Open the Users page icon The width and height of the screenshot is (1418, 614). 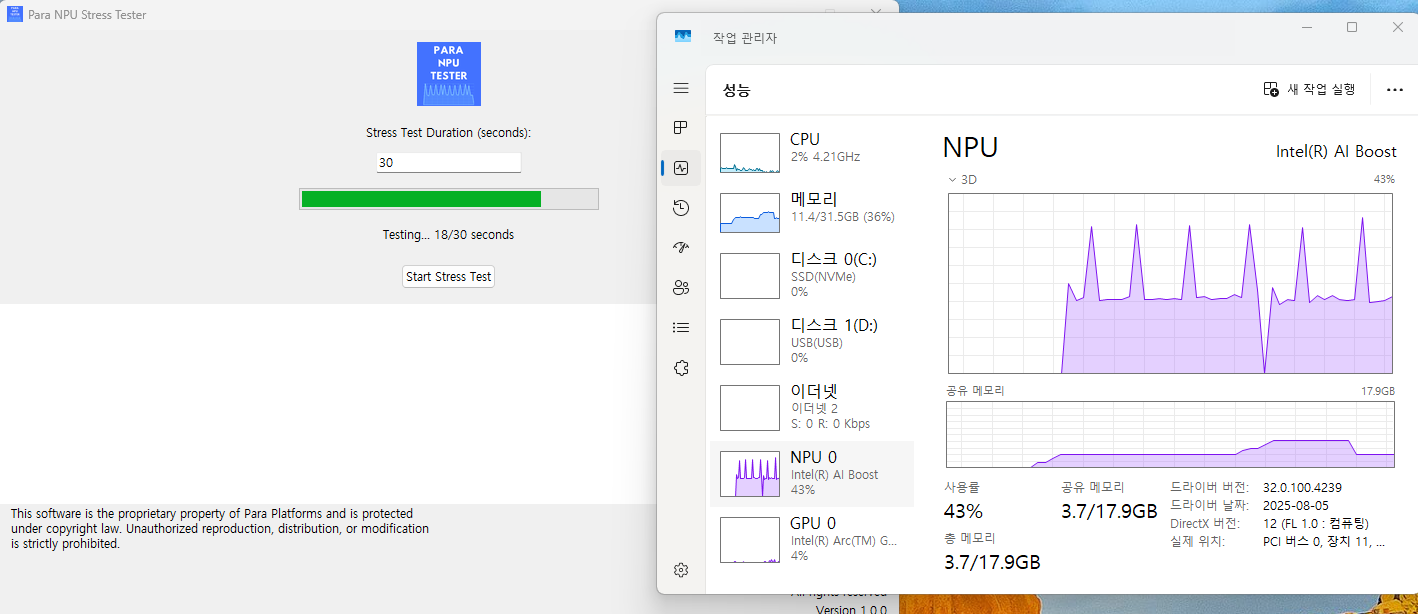coord(681,288)
